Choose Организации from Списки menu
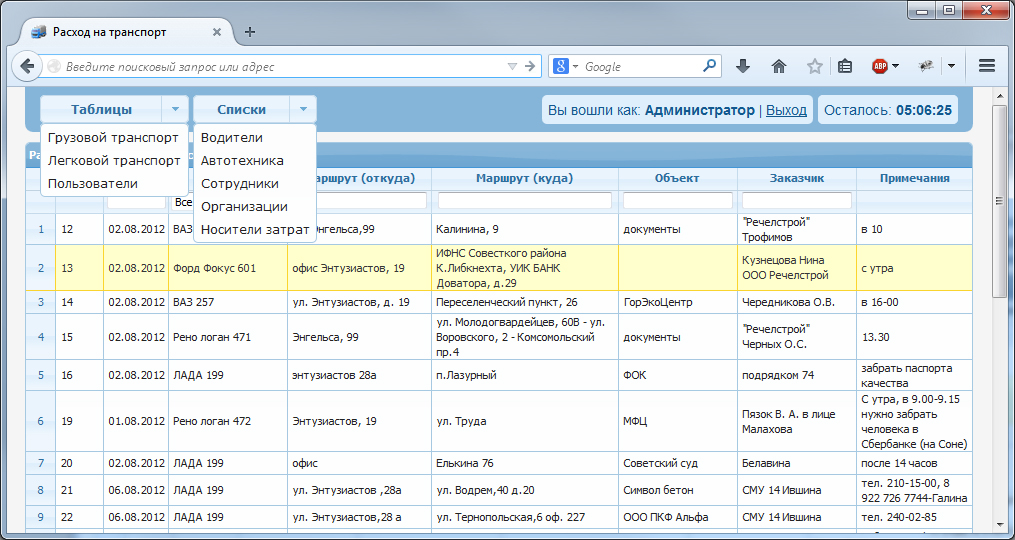 point(254,207)
